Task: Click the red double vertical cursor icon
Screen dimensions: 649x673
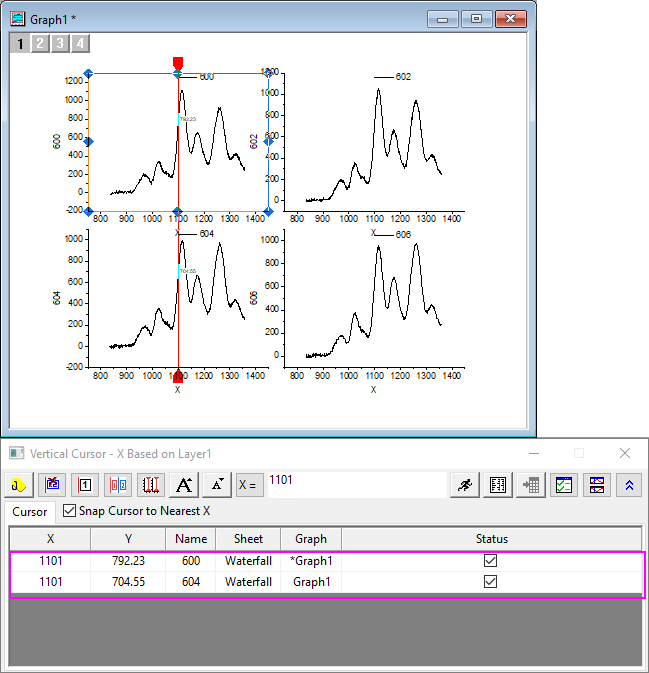Action: (151, 485)
